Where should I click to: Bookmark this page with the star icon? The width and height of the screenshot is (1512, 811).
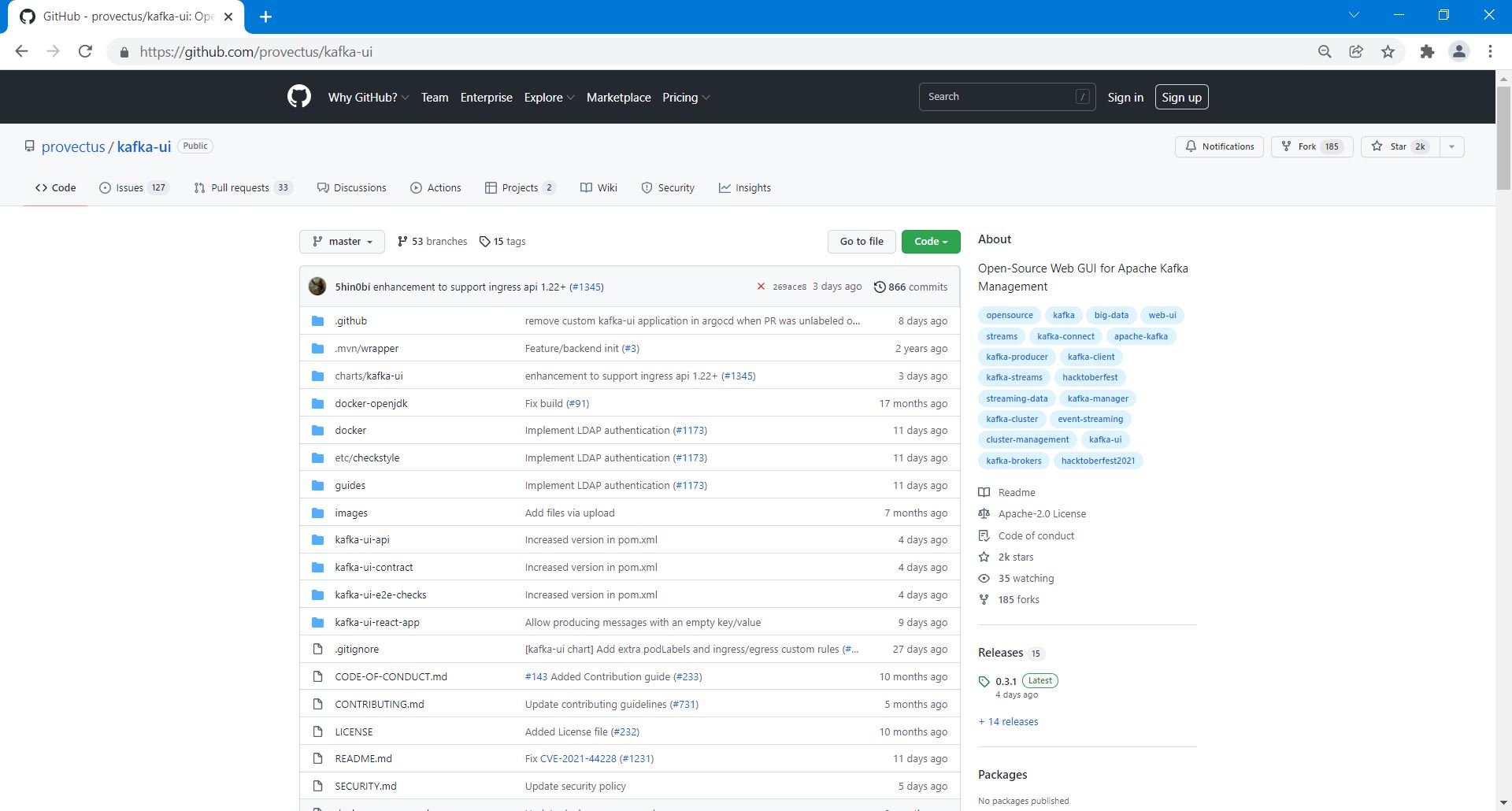click(1388, 52)
